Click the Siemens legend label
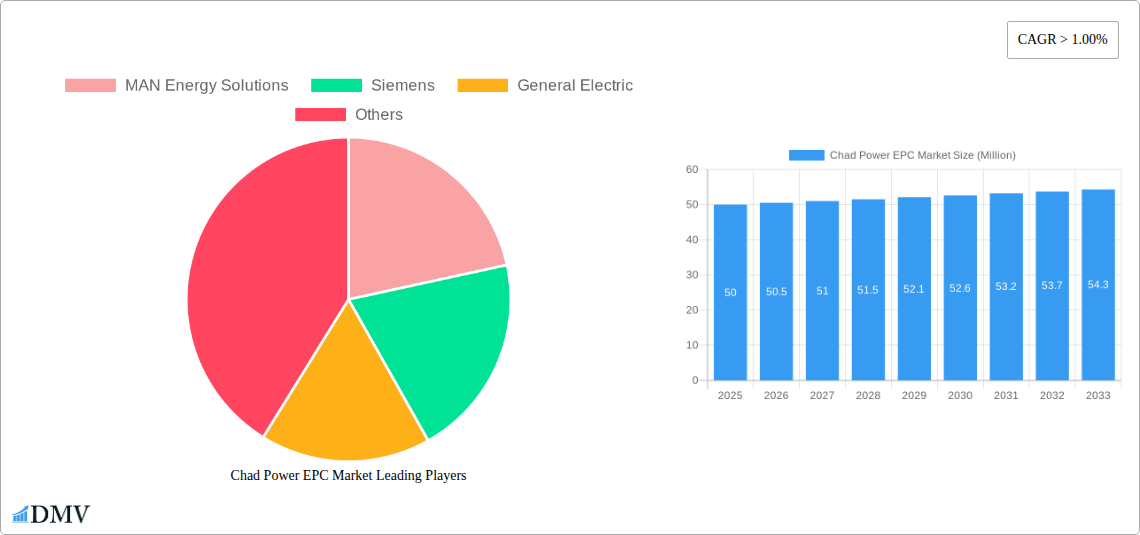The width and height of the screenshot is (1140, 535). pyautogui.click(x=403, y=85)
